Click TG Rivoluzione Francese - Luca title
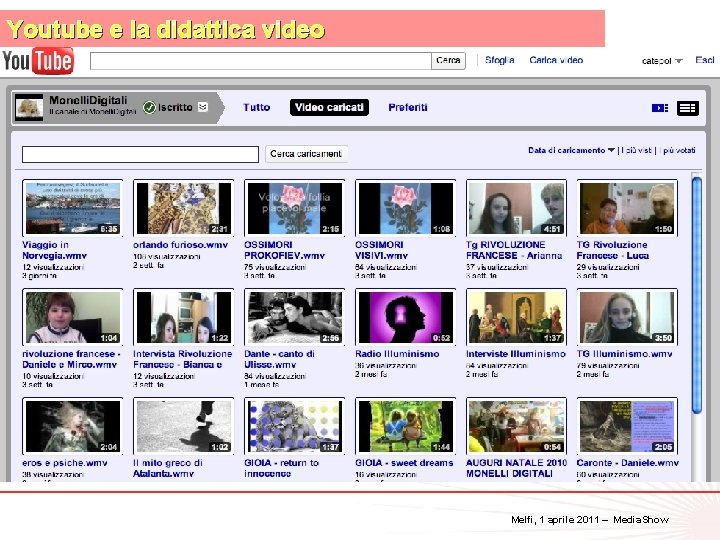 coord(613,250)
